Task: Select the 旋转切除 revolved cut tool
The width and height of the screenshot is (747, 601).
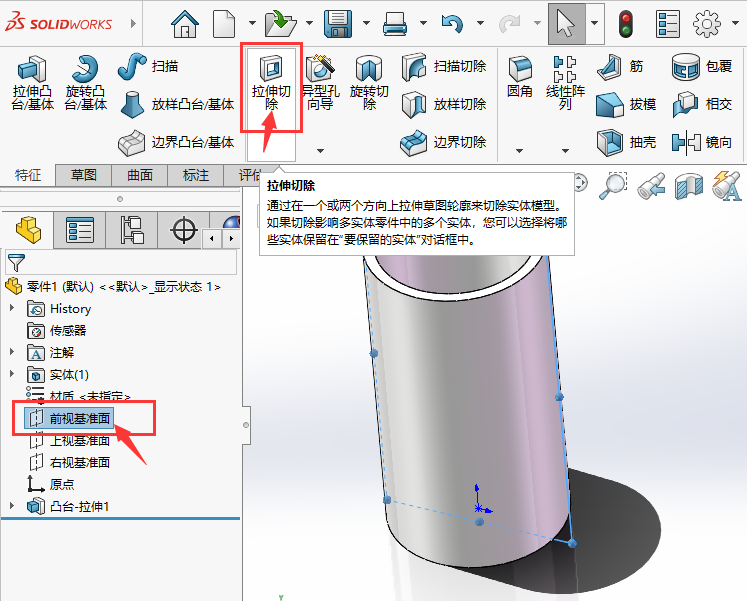Action: (x=369, y=82)
